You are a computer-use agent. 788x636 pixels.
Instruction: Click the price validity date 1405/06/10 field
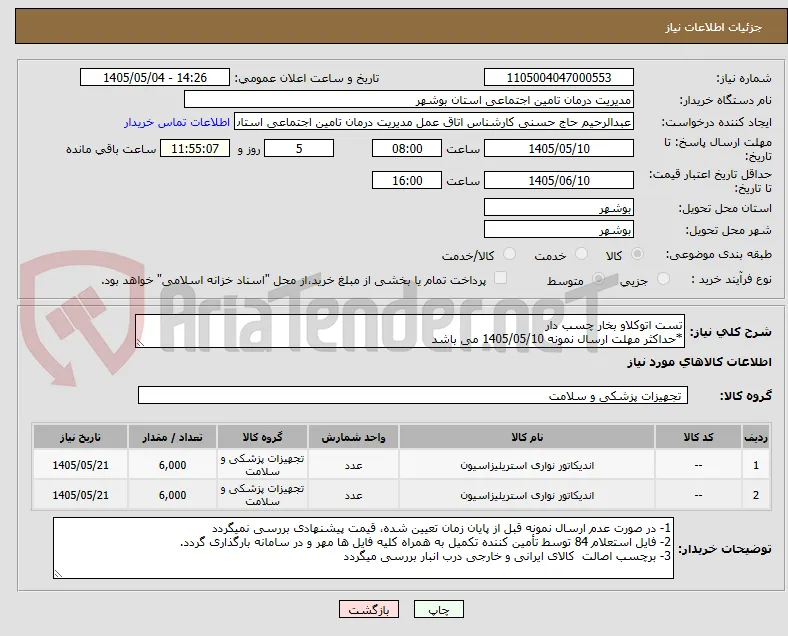[x=559, y=180]
